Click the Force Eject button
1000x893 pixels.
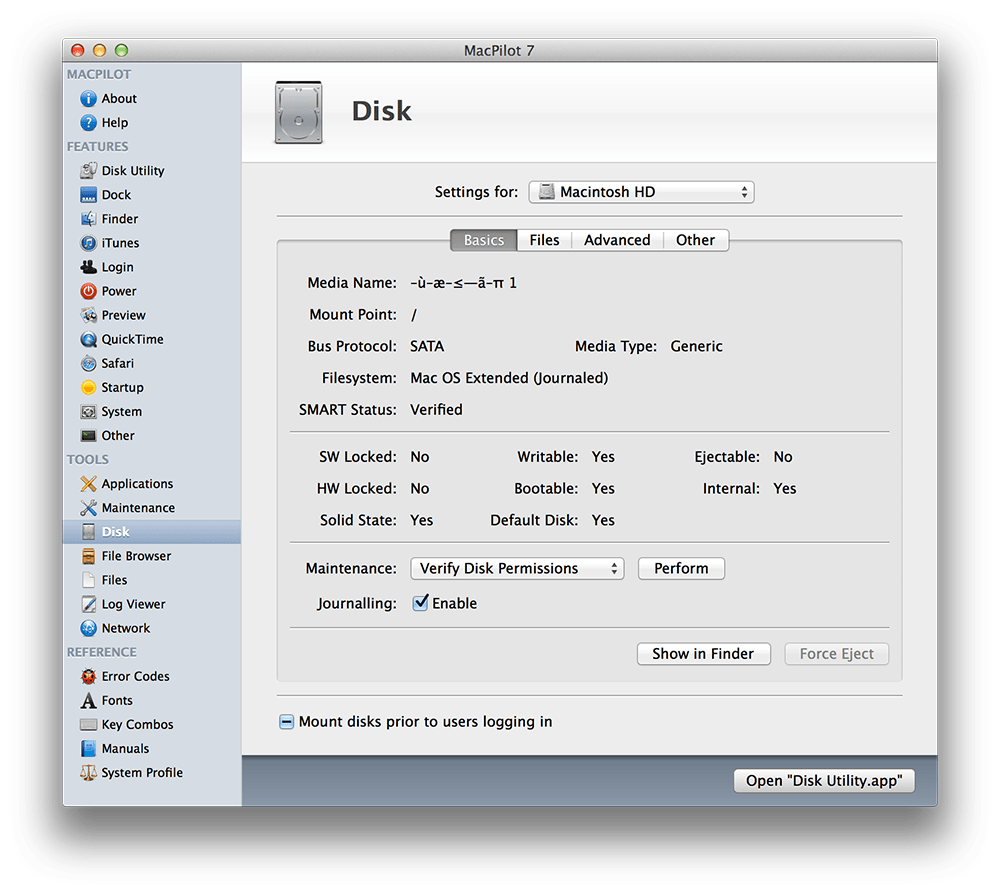[837, 654]
